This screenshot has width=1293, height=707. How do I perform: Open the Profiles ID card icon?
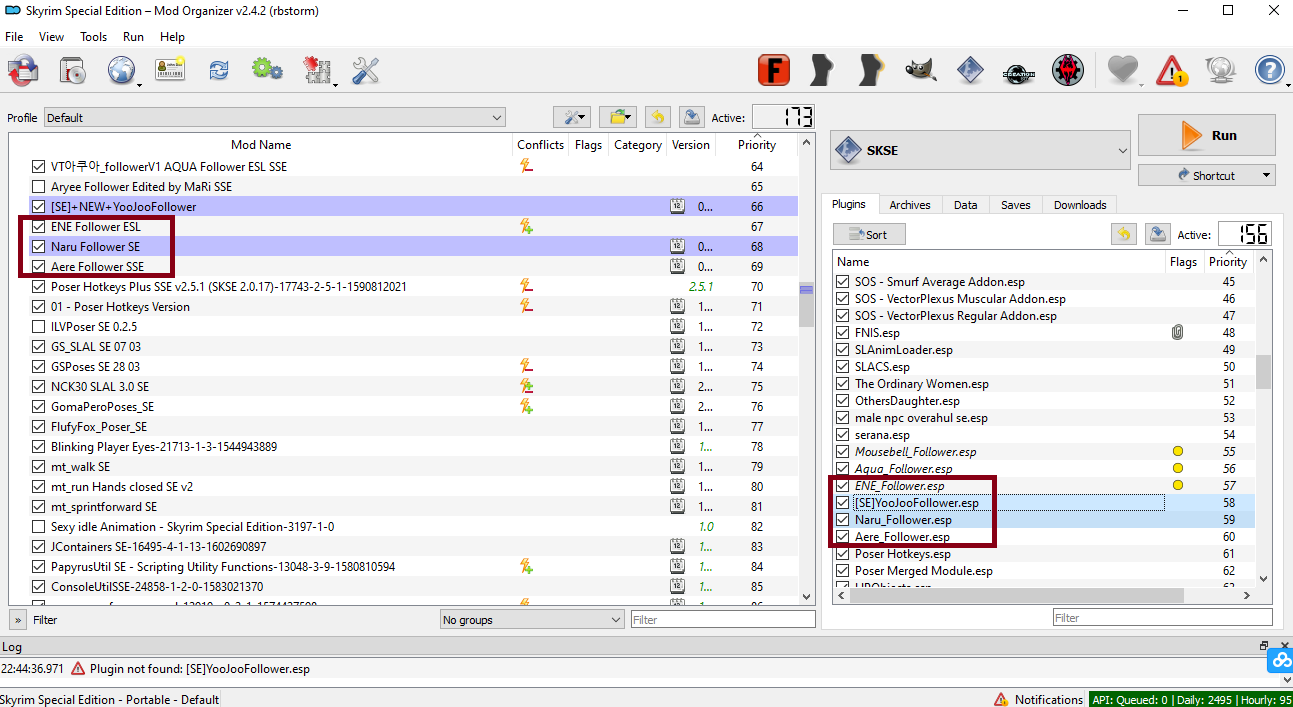tap(170, 70)
